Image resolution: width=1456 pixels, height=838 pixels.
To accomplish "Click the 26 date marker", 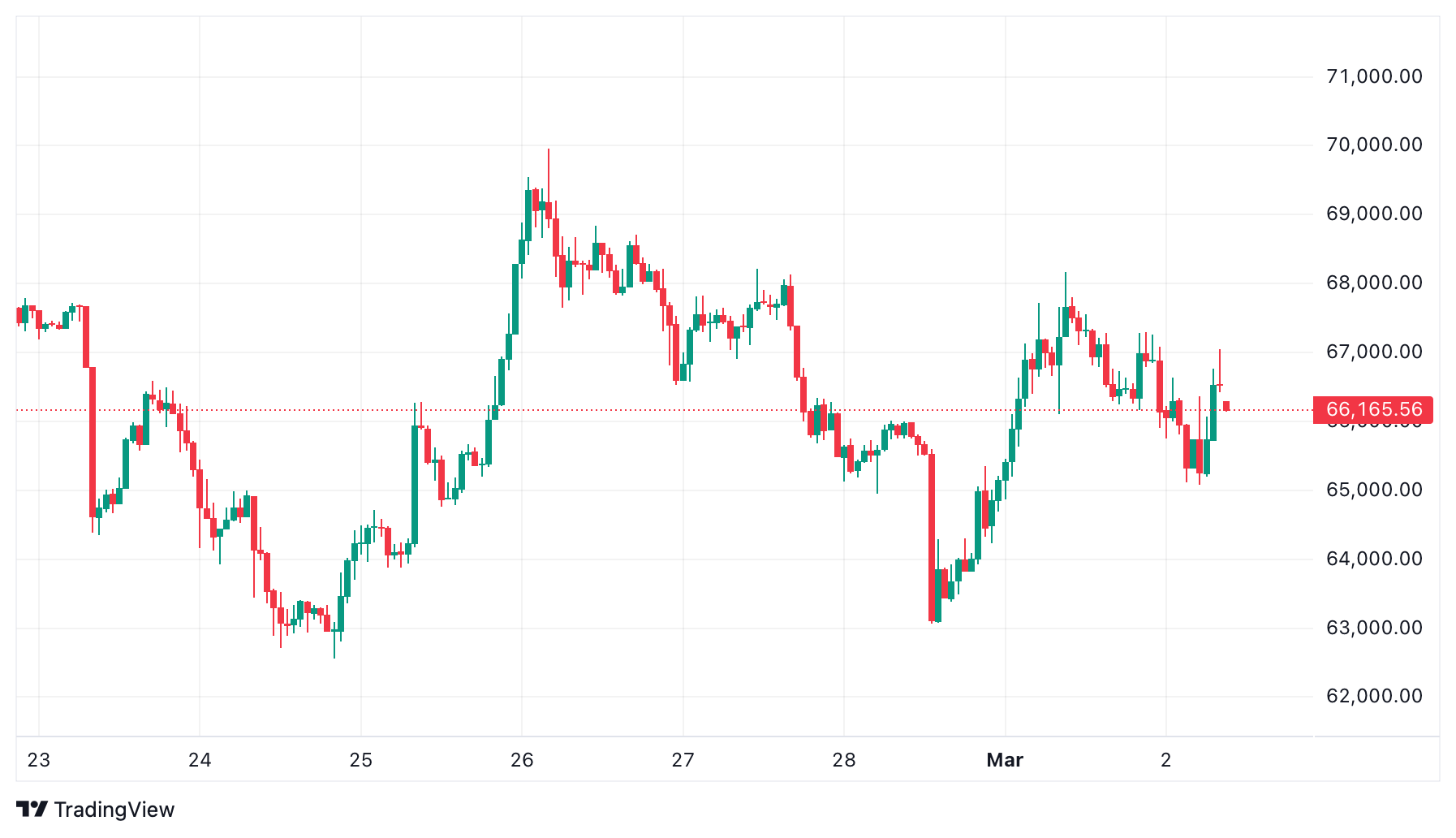I will tap(522, 760).
